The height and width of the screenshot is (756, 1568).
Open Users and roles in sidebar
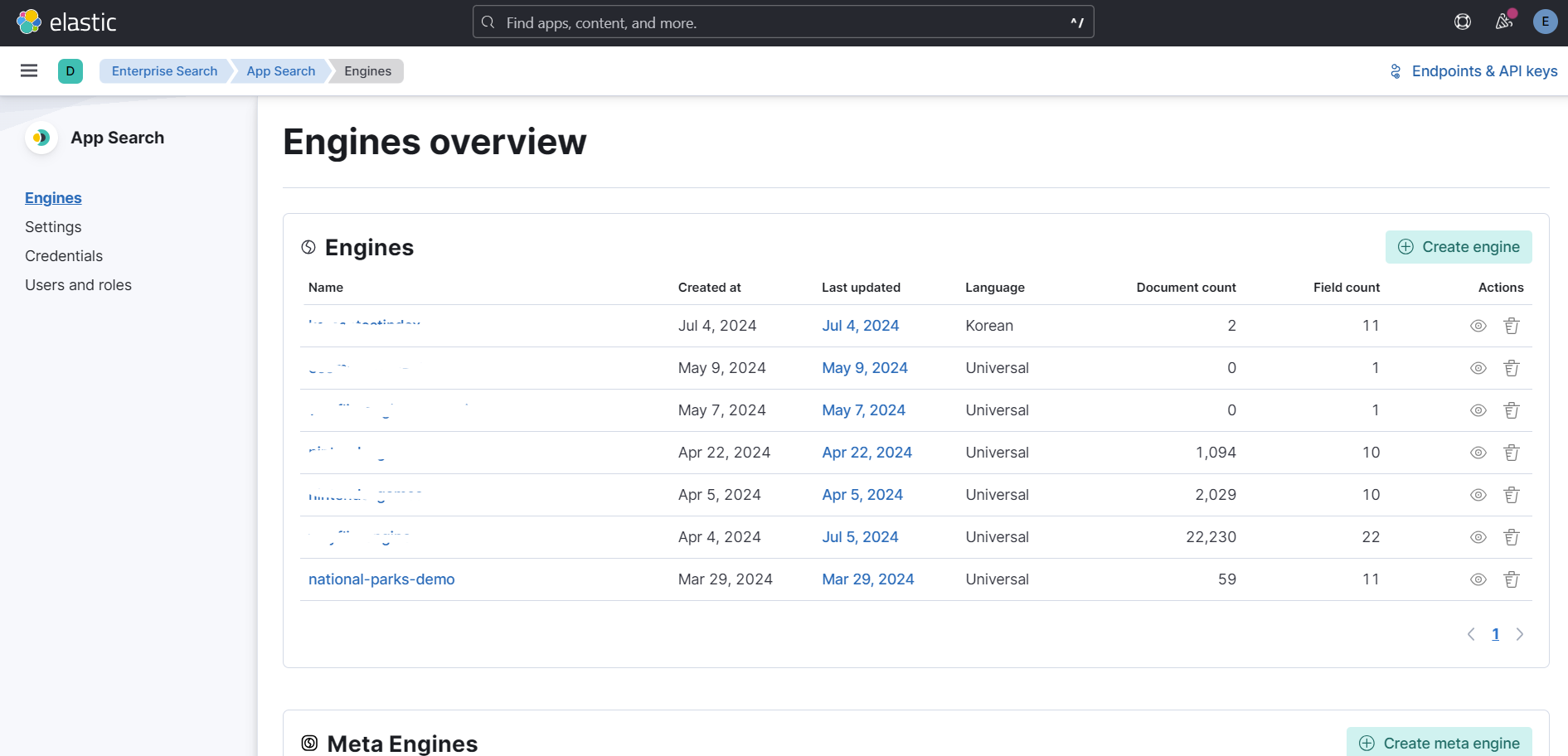[x=78, y=285]
